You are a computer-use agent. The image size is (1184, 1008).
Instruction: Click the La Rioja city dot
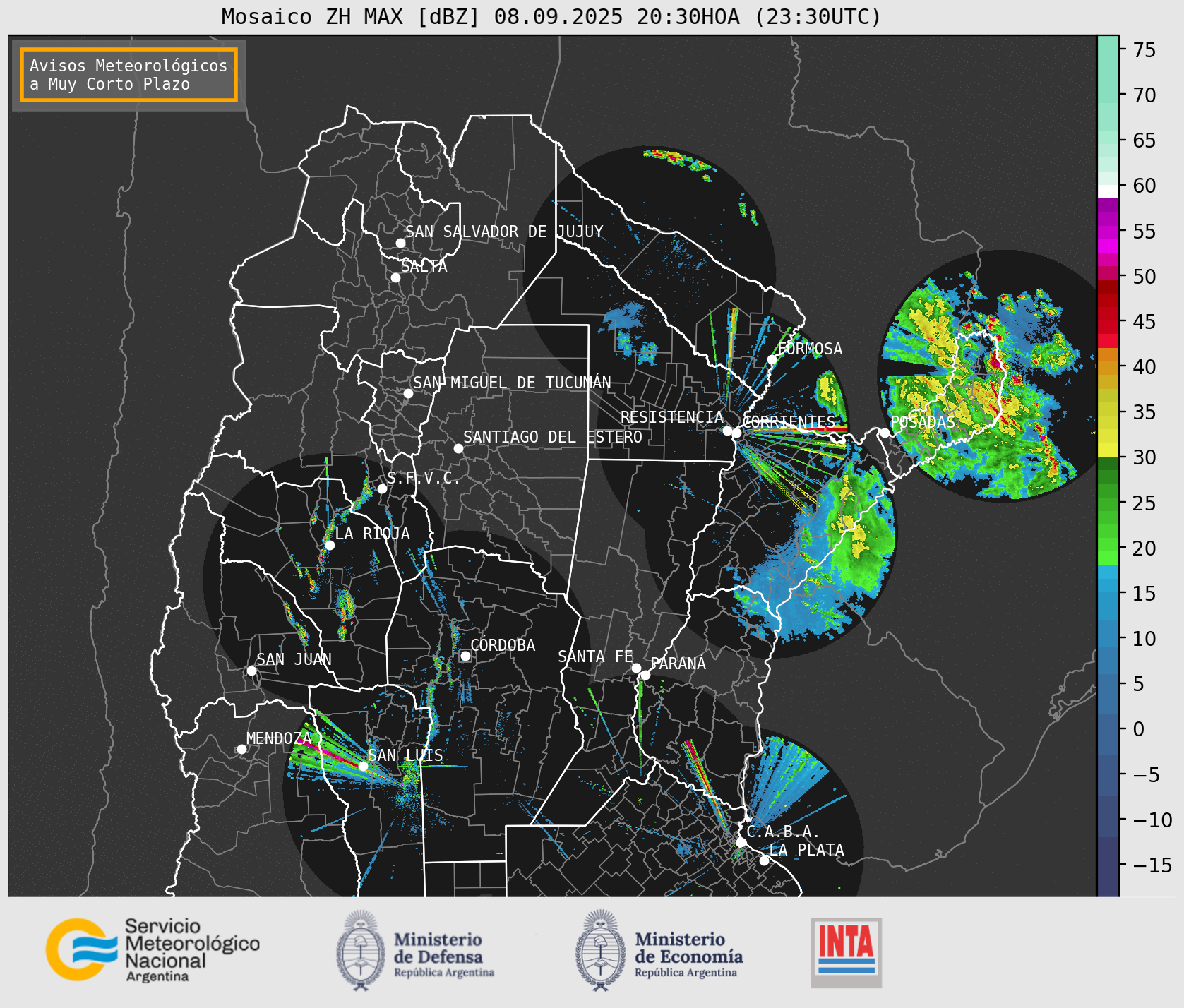pyautogui.click(x=330, y=545)
